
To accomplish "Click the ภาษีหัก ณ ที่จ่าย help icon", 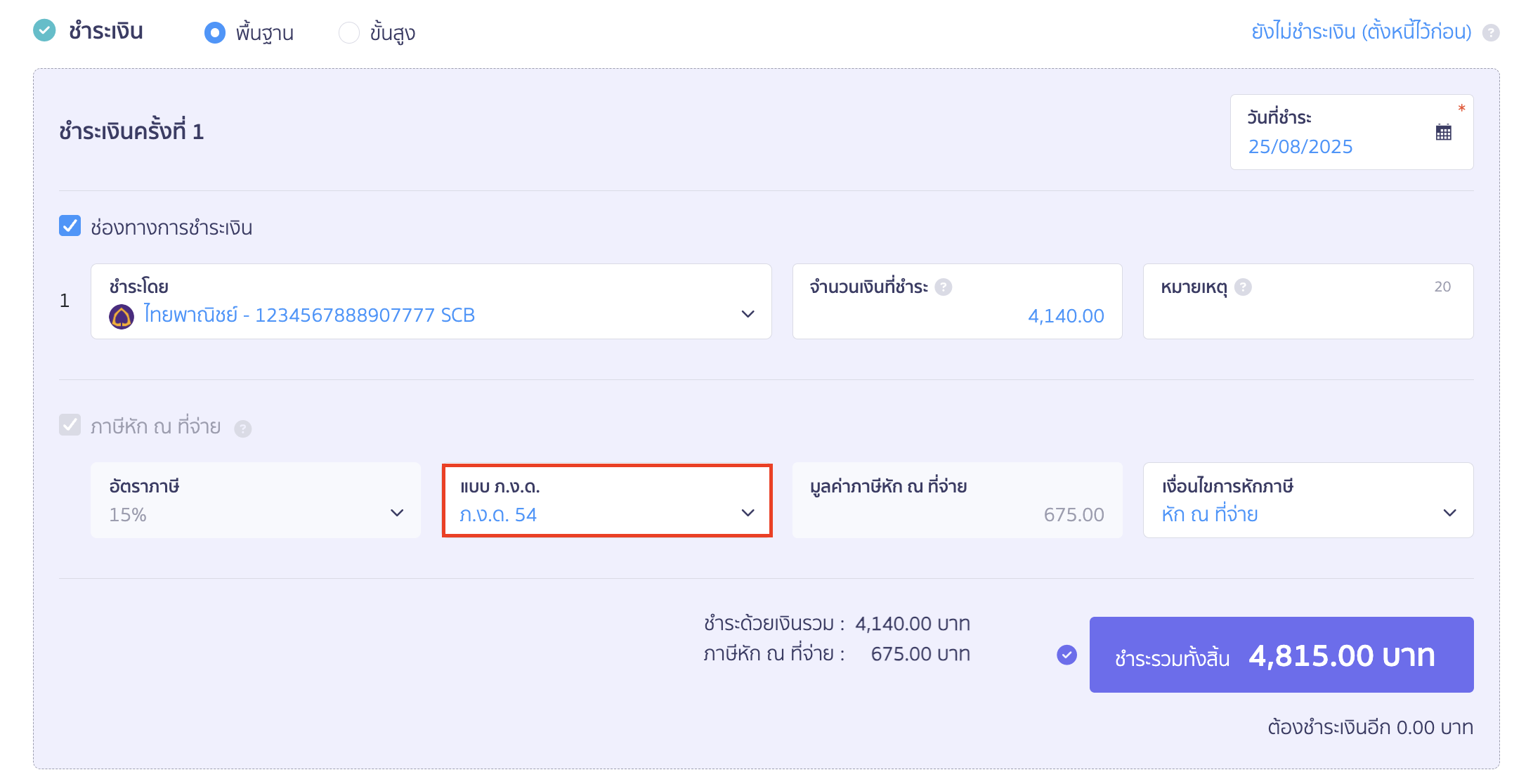I will pyautogui.click(x=243, y=429).
